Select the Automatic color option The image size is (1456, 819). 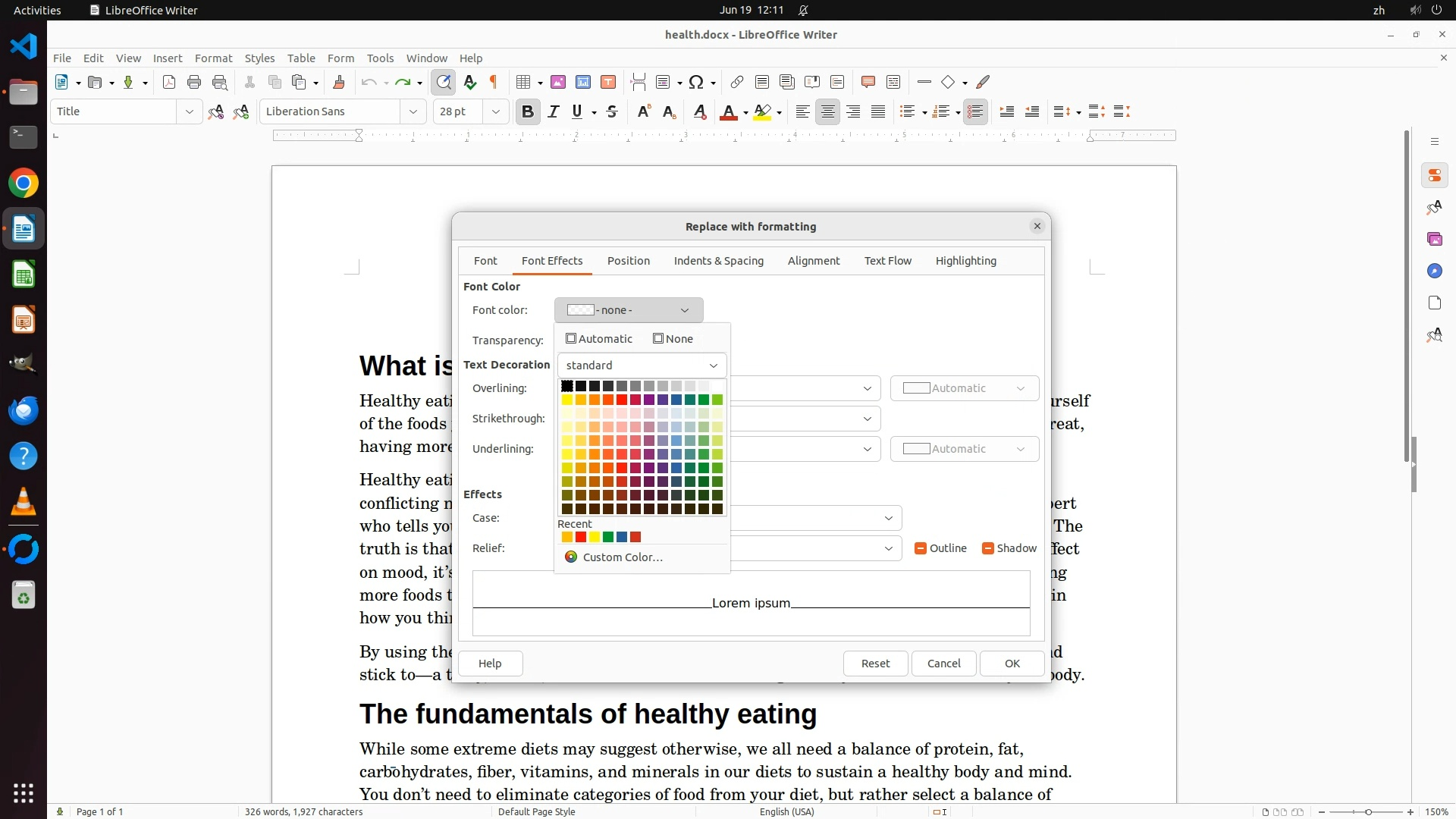[x=599, y=339]
